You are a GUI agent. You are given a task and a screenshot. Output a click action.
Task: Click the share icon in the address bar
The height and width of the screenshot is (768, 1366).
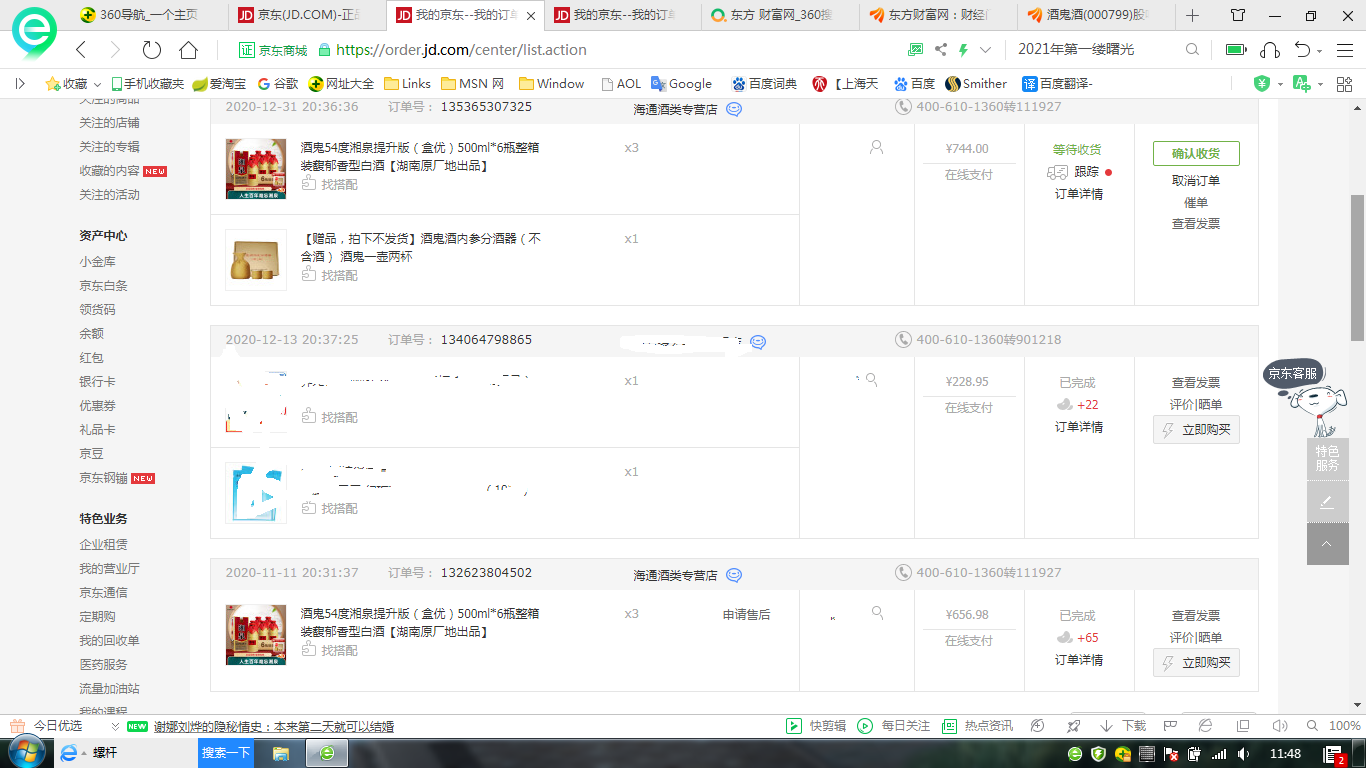941,50
